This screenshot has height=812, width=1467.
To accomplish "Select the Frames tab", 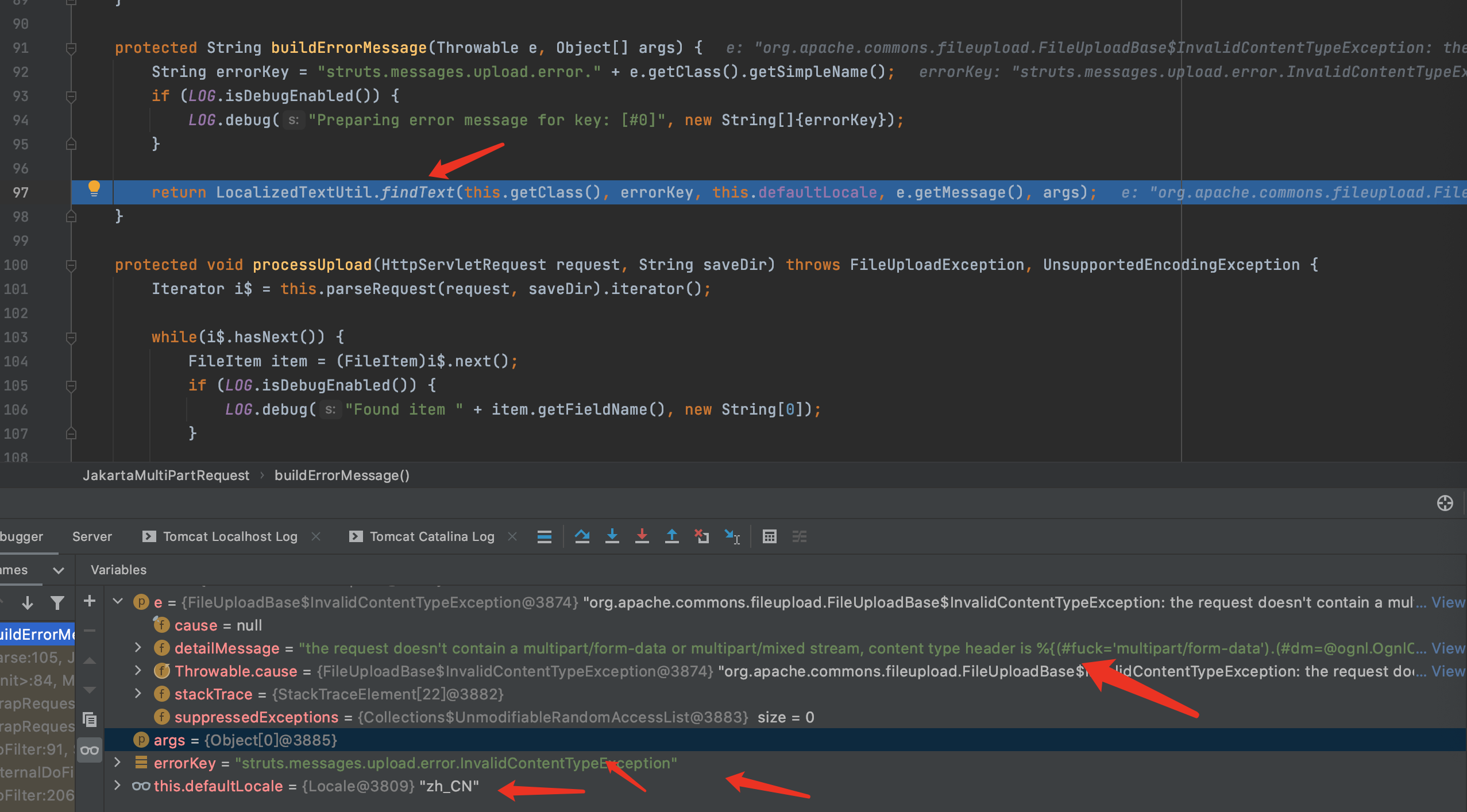I will 14,570.
